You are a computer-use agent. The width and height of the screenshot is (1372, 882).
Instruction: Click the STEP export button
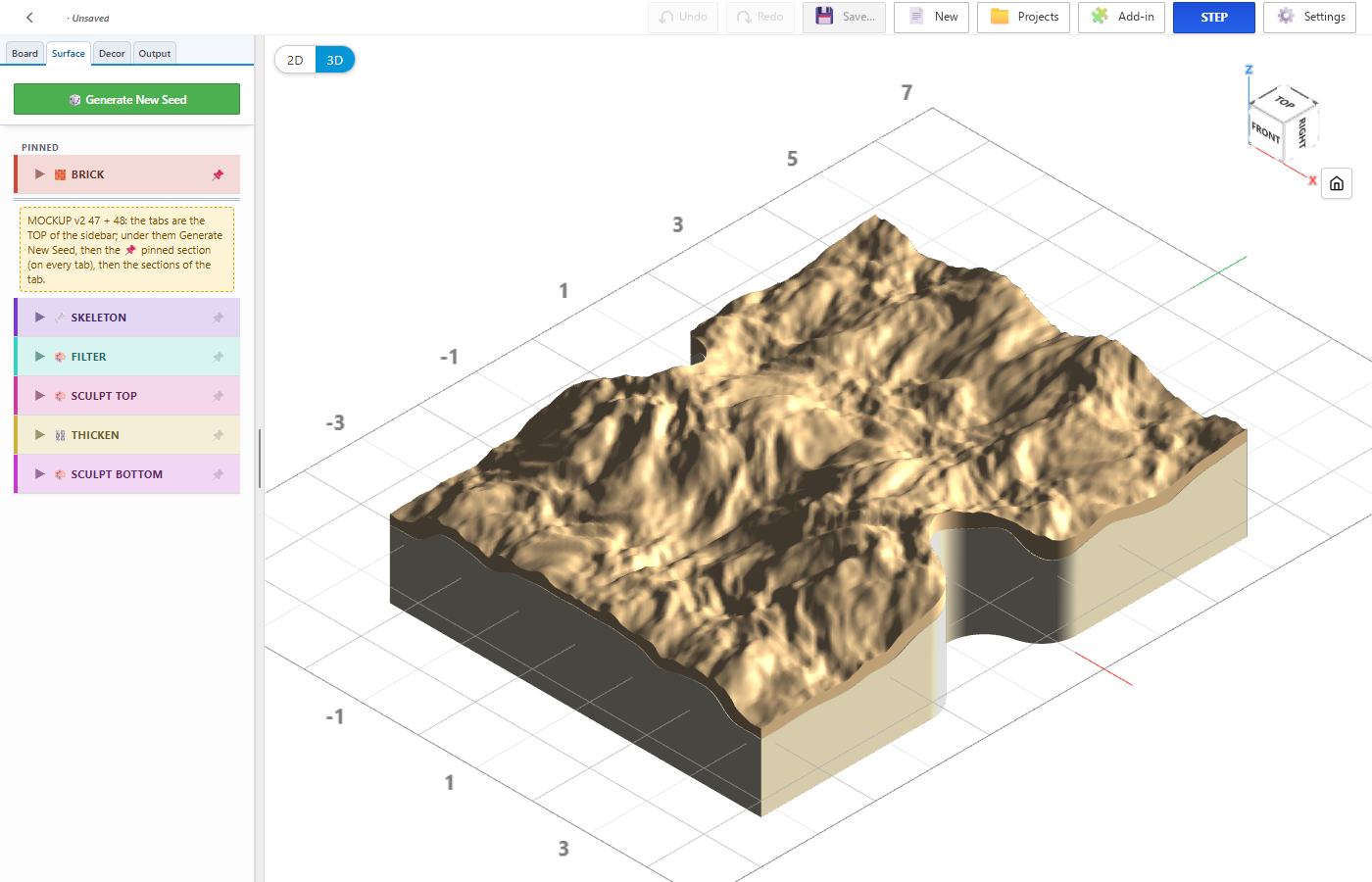point(1214,18)
